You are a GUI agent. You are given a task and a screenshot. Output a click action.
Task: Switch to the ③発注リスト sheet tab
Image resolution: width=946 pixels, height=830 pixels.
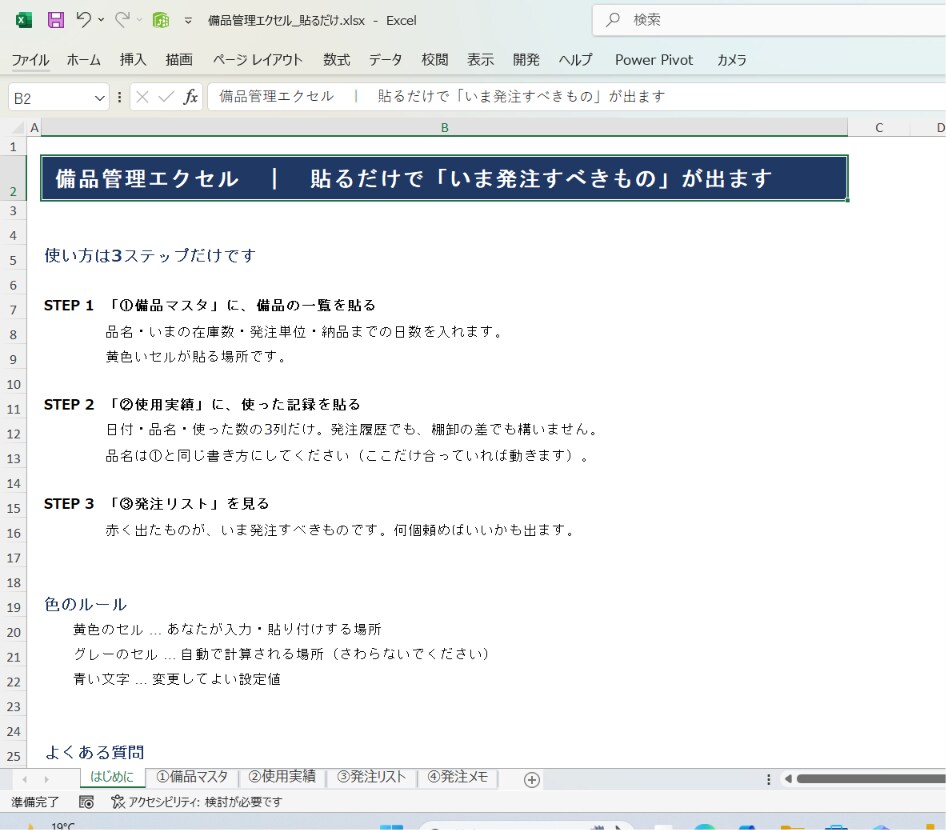[x=371, y=777]
